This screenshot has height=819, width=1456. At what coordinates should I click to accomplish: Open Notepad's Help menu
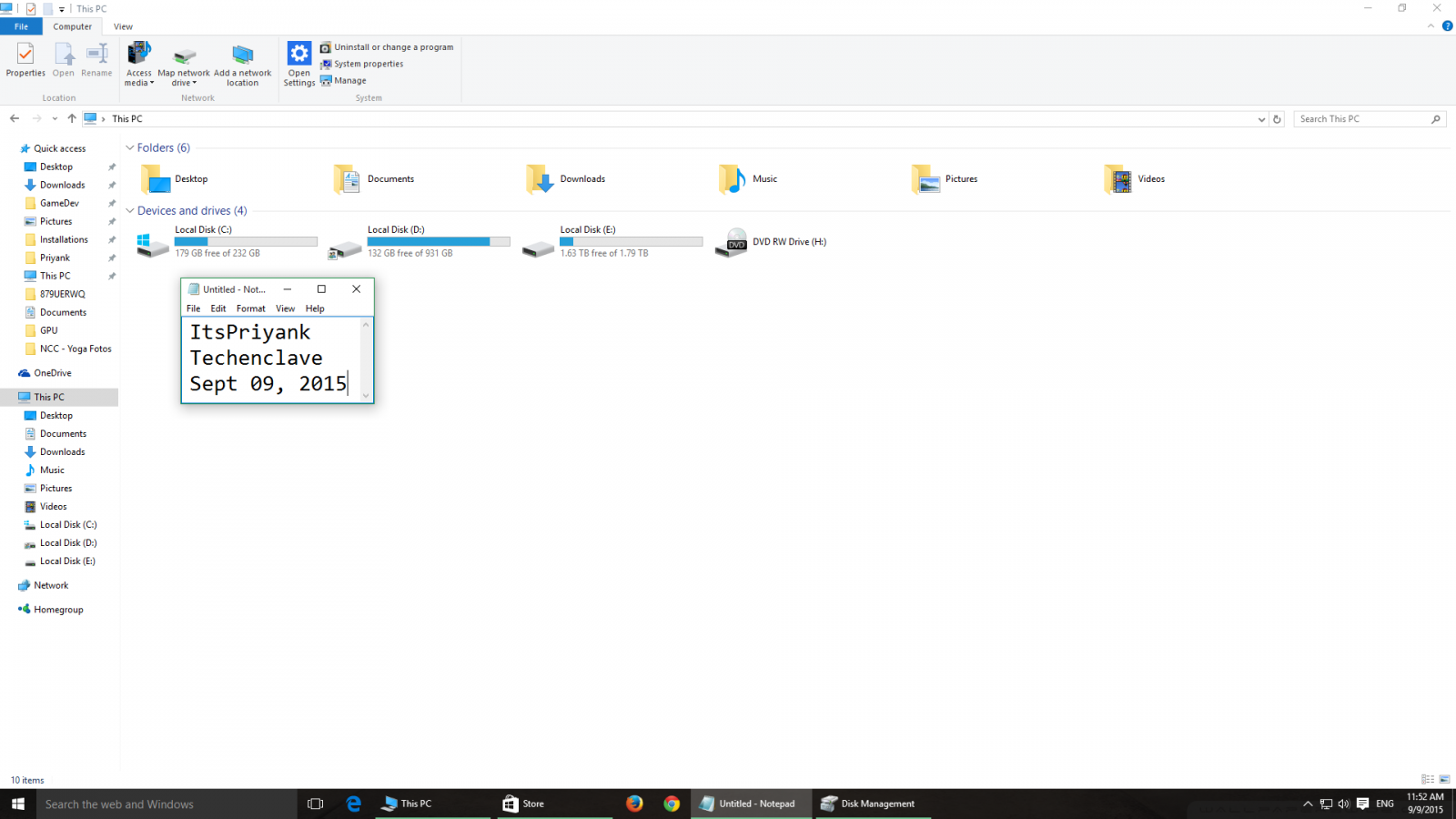point(315,308)
